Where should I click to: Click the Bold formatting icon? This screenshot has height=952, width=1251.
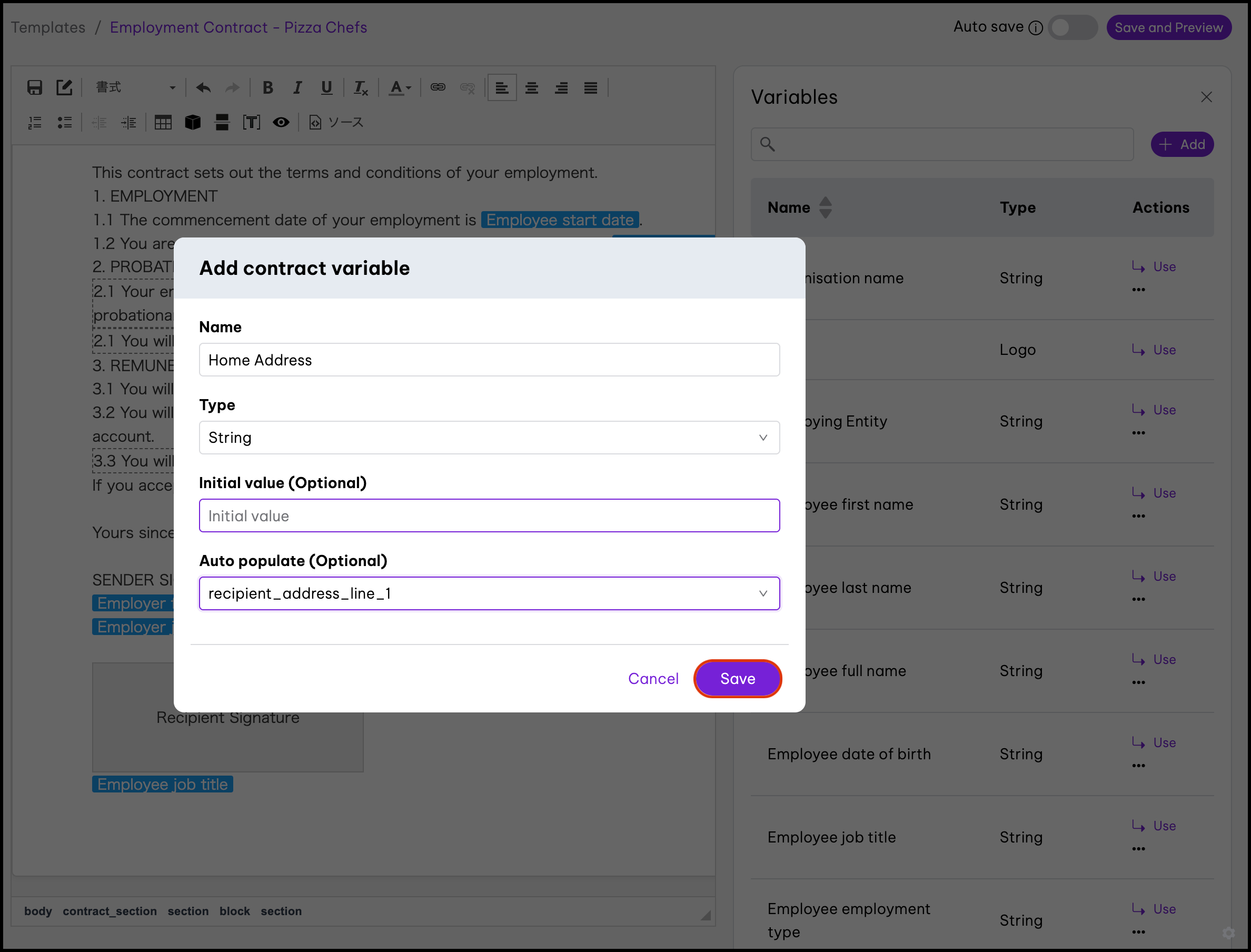pos(267,88)
